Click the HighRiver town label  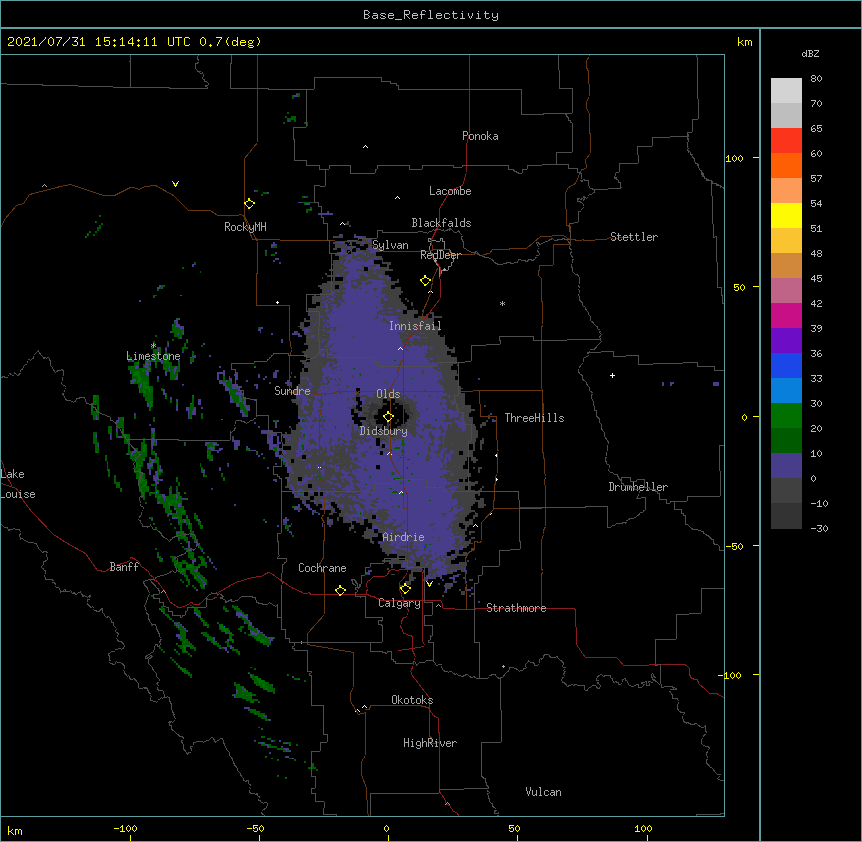click(430, 743)
